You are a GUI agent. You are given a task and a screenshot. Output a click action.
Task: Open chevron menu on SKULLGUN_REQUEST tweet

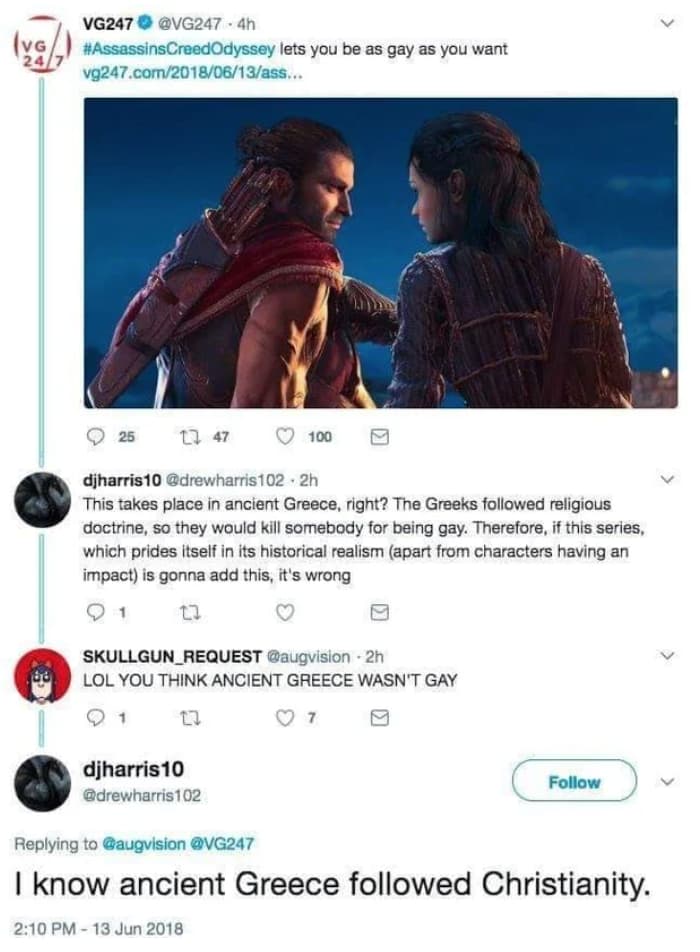668,656
